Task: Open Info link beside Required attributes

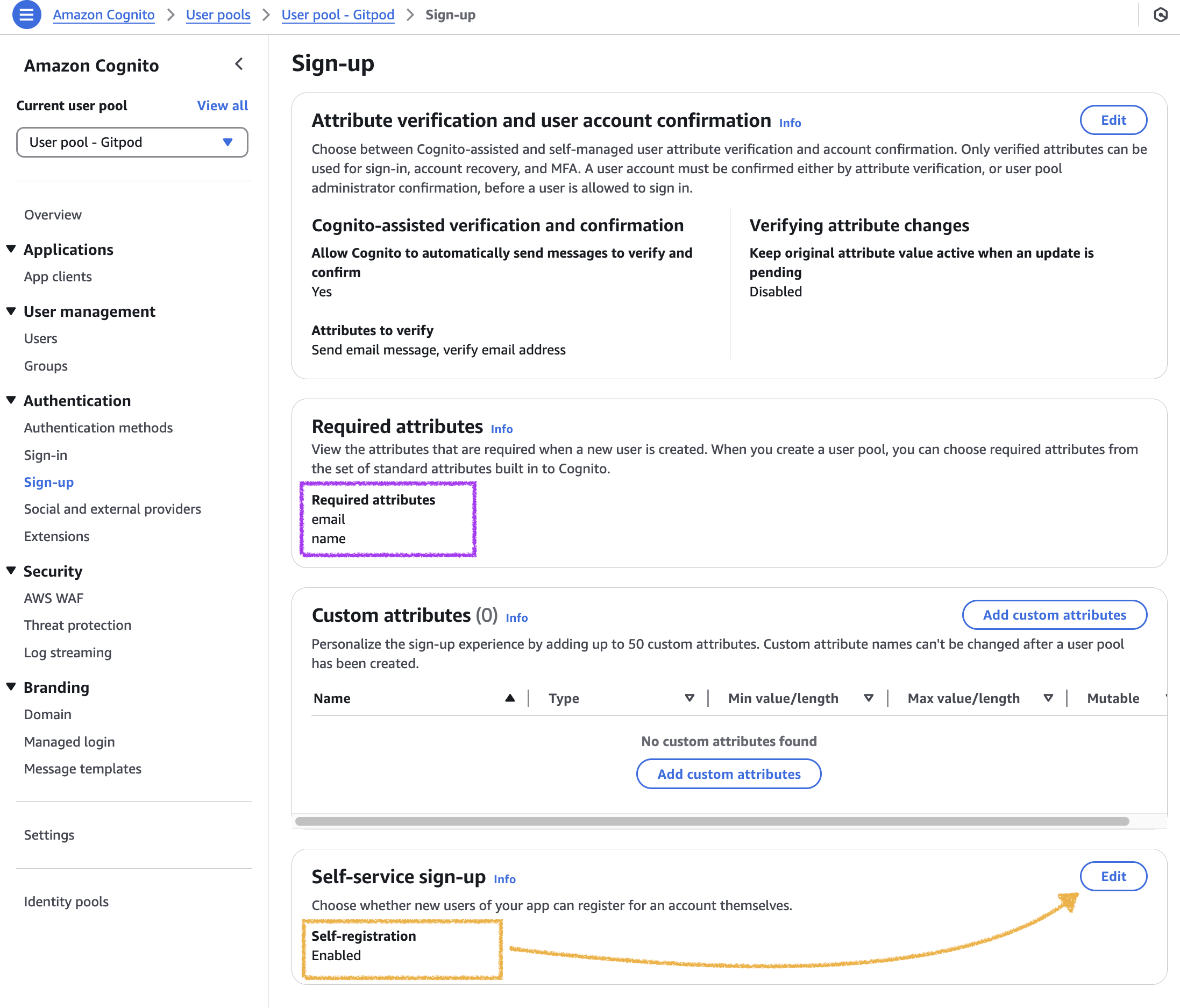Action: pyautogui.click(x=502, y=429)
